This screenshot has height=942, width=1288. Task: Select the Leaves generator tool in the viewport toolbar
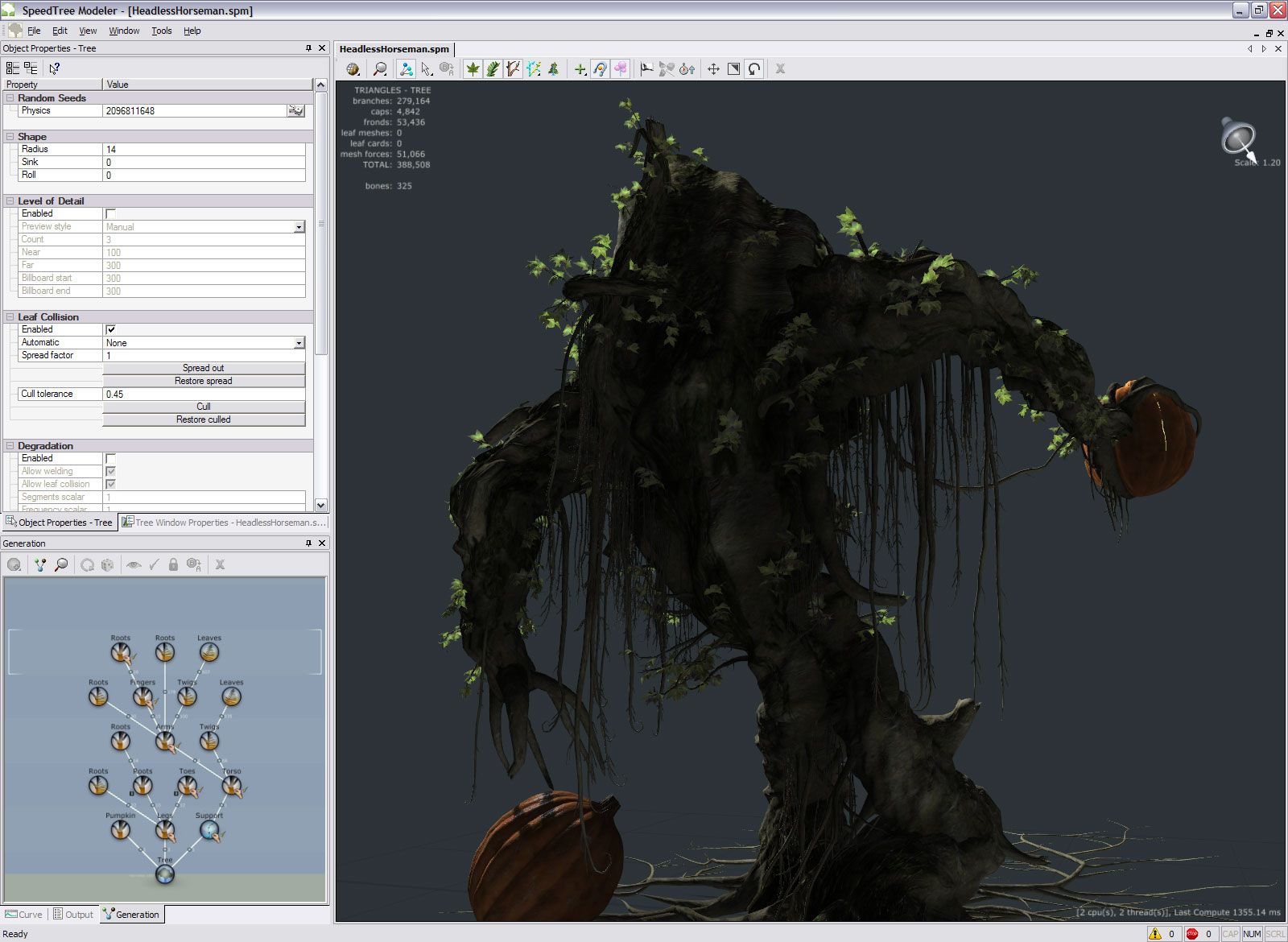click(x=473, y=69)
